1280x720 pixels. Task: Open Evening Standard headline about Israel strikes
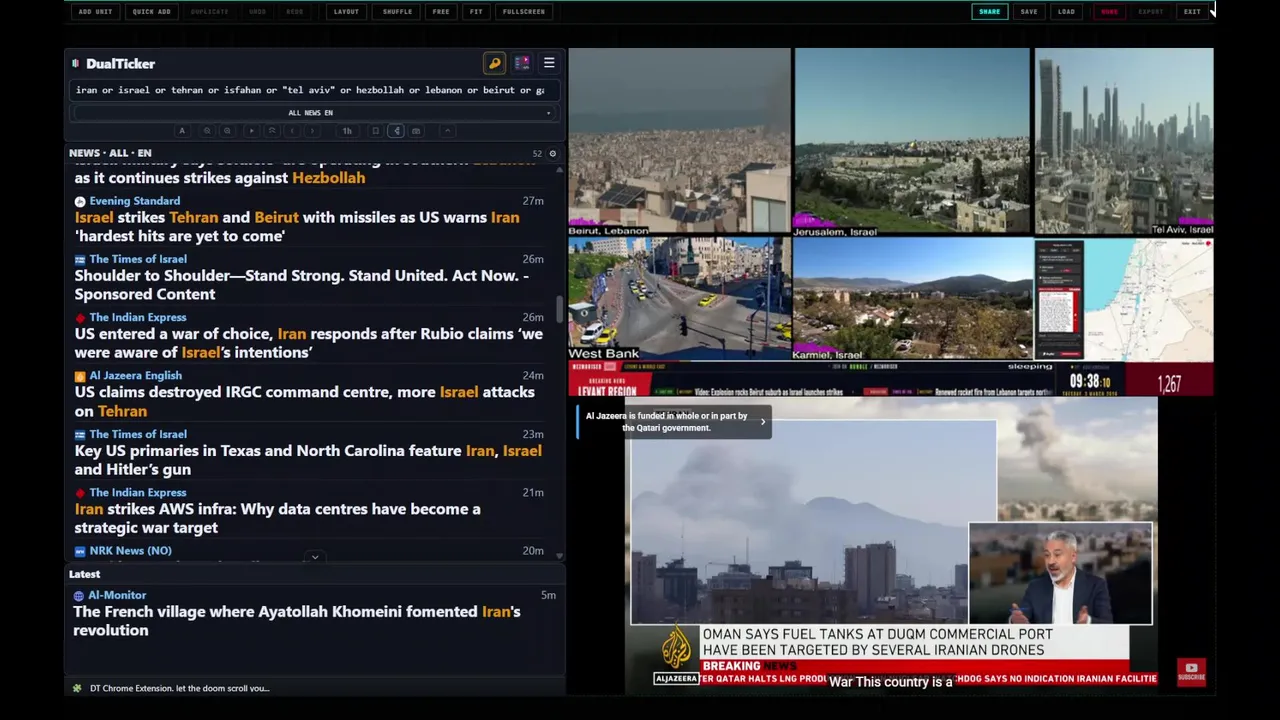pos(297,227)
